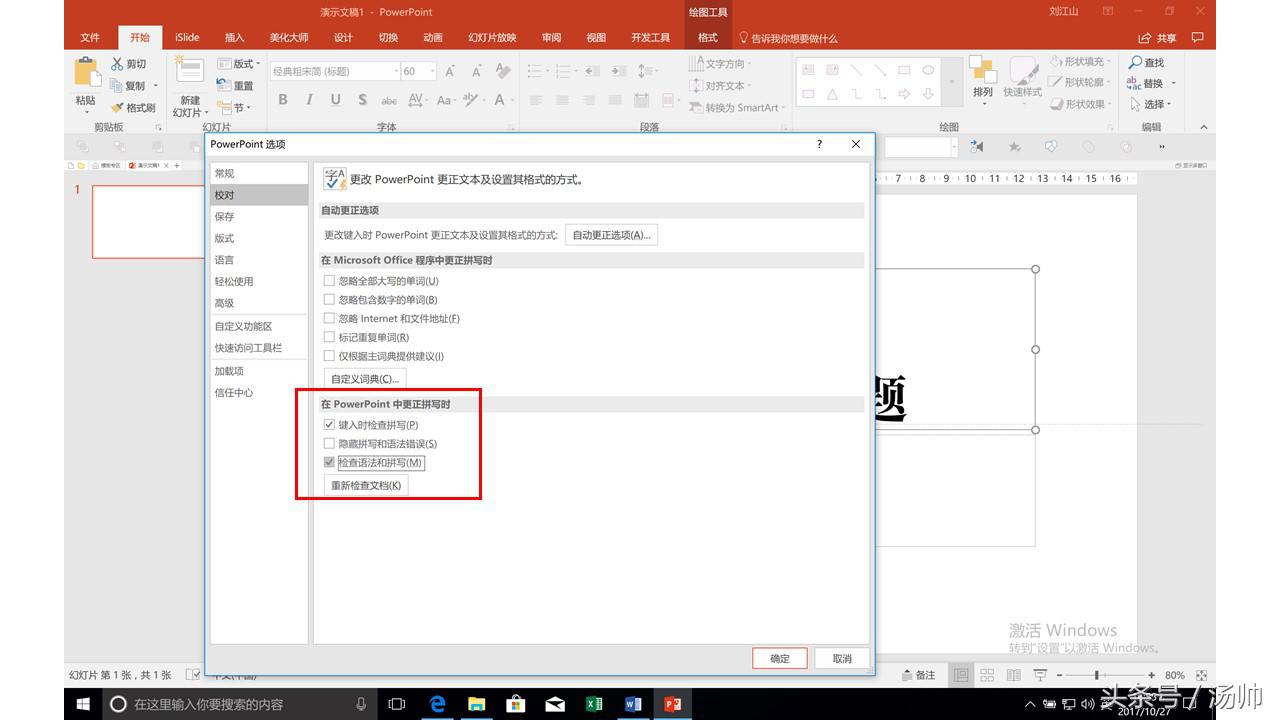The height and width of the screenshot is (720, 1280).
Task: Click the clear formatting eraser icon
Action: tap(503, 71)
